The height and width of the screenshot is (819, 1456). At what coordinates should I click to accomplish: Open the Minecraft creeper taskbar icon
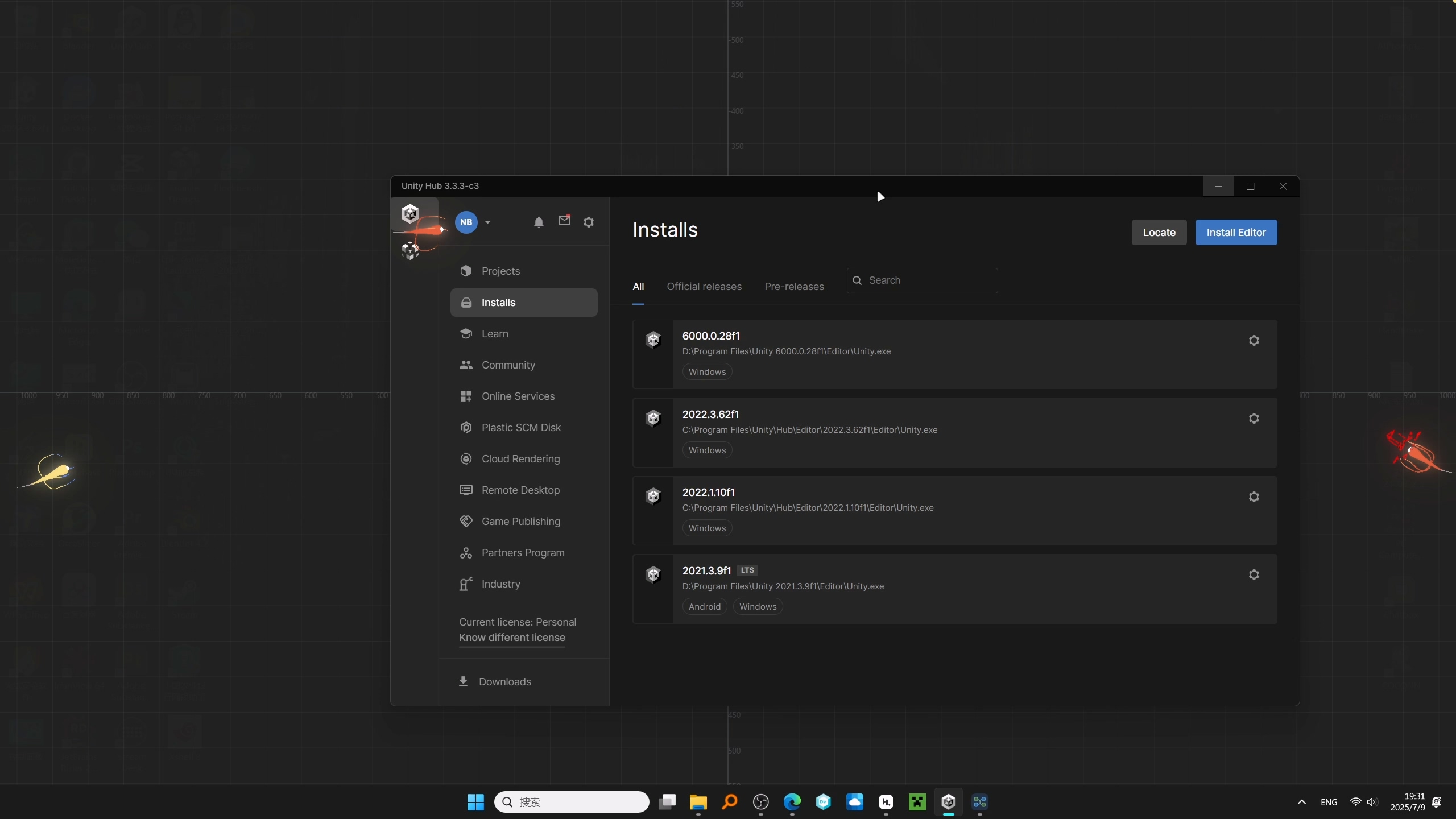point(917,802)
